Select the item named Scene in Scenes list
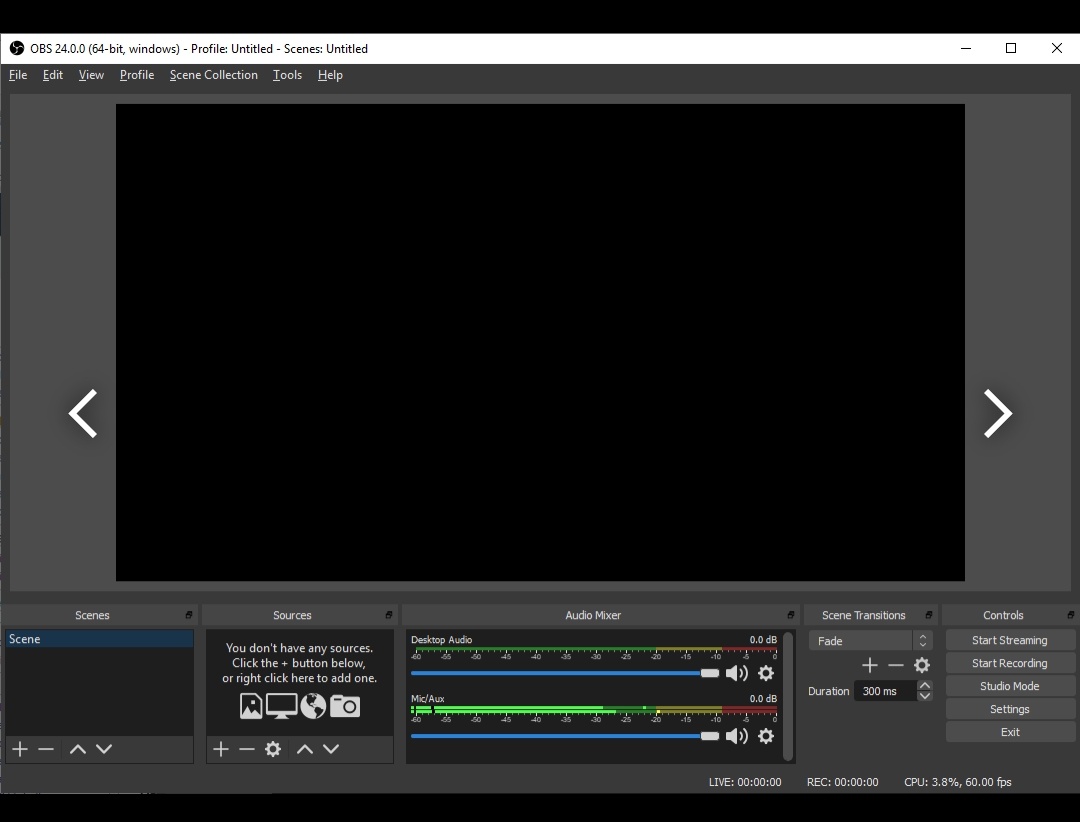The width and height of the screenshot is (1080, 822). point(99,639)
